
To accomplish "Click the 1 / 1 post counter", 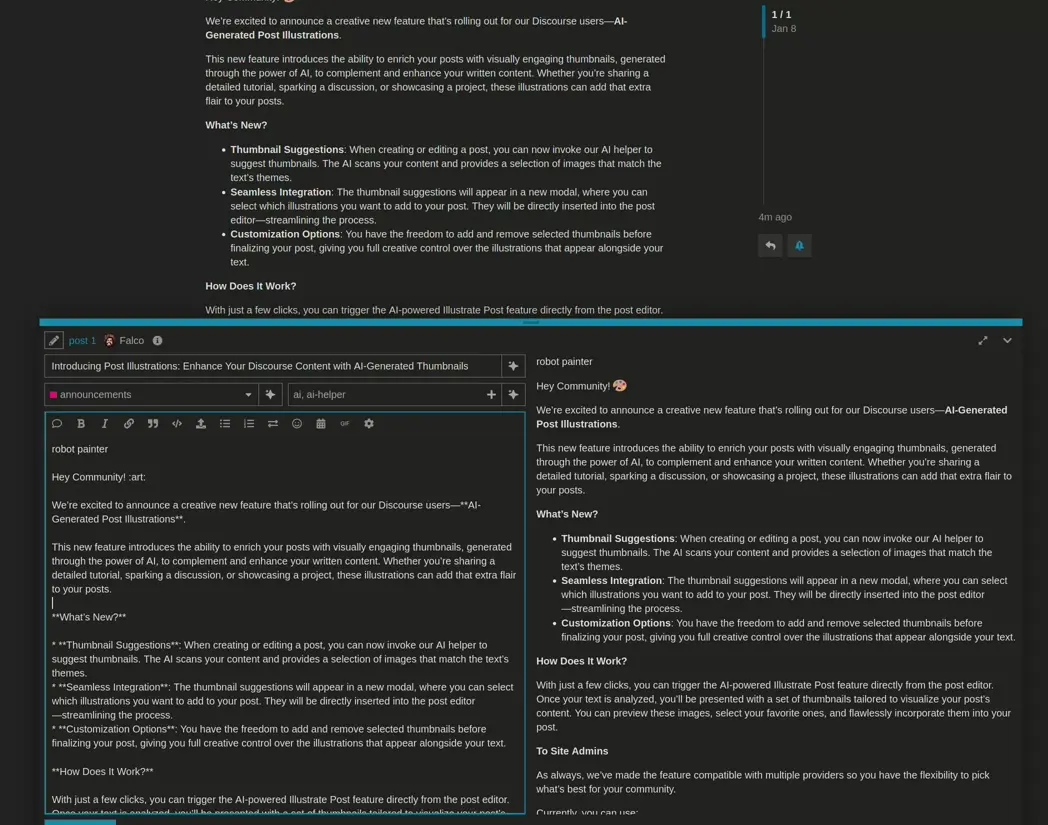I will click(781, 14).
